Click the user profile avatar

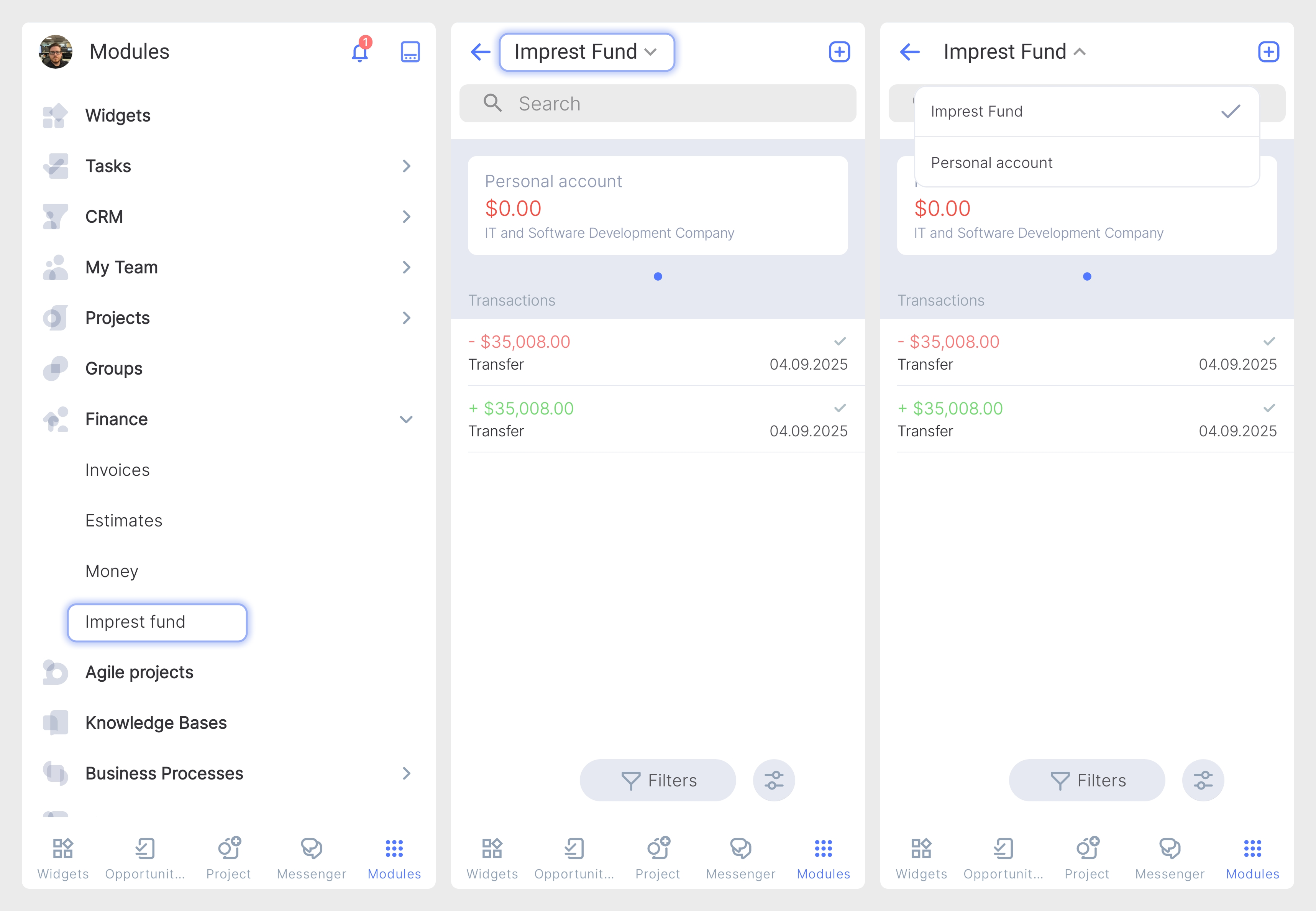[x=56, y=52]
